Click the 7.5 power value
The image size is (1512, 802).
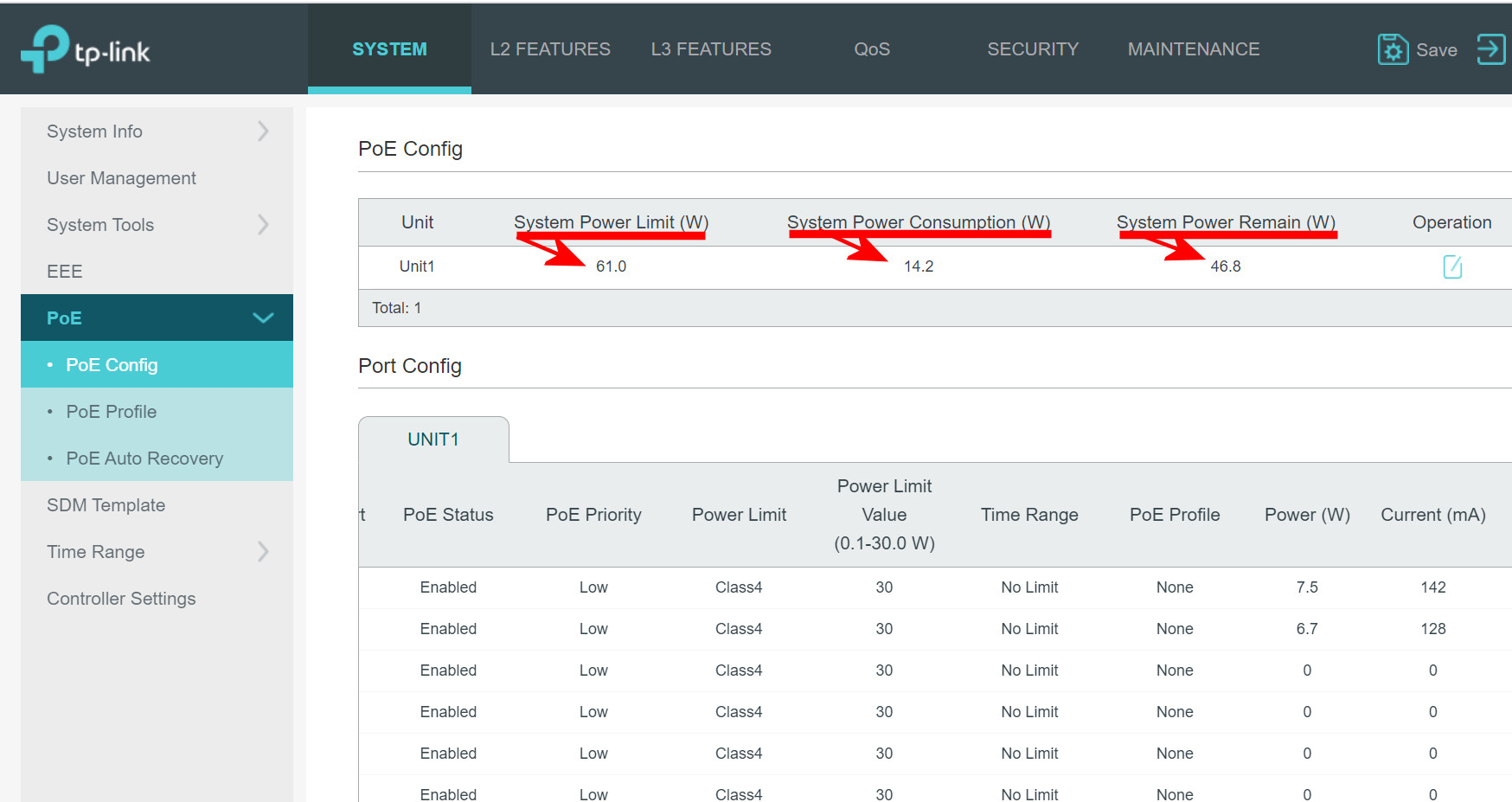1307,587
